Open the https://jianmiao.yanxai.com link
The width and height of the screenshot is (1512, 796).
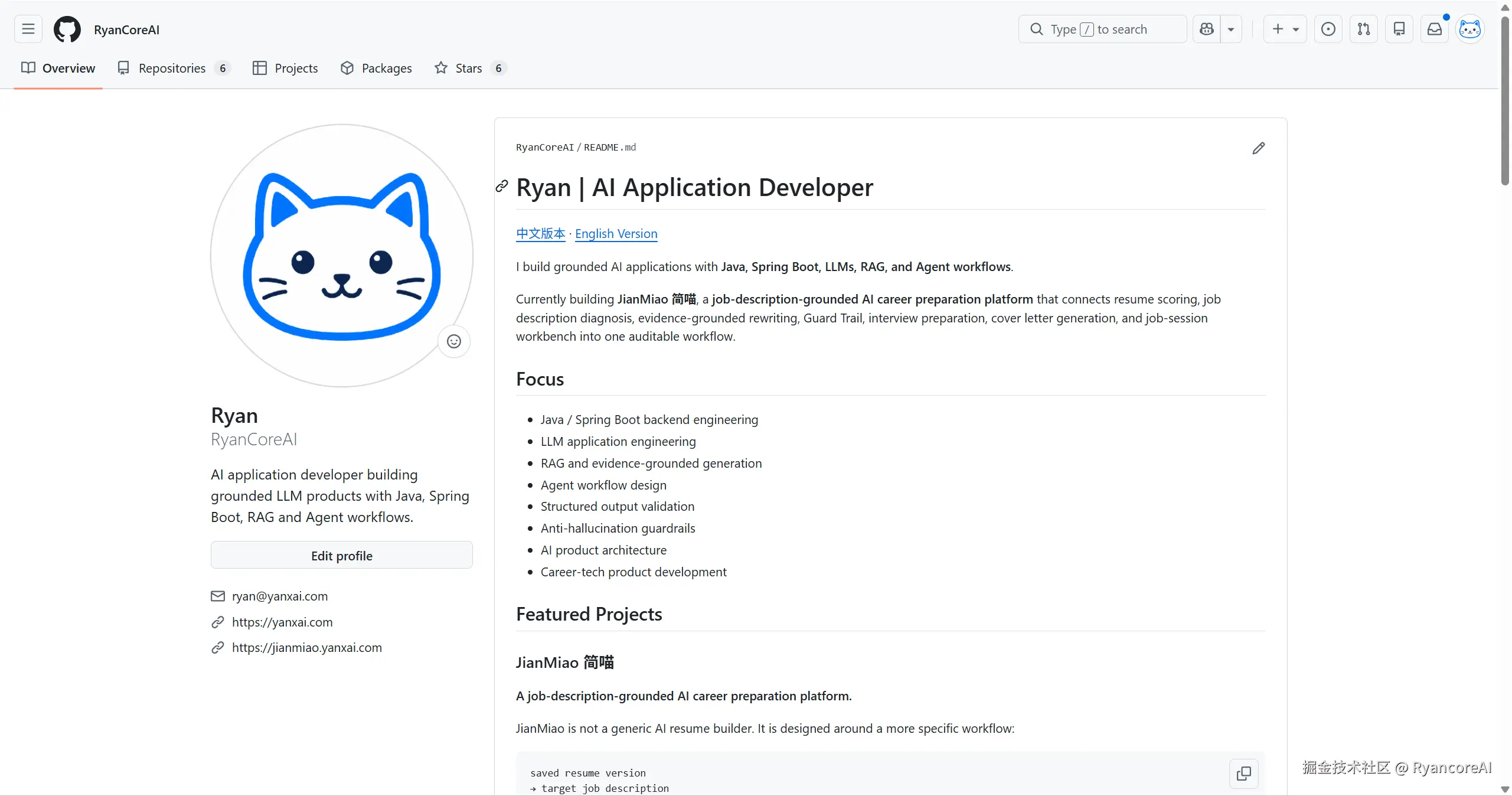click(x=307, y=648)
